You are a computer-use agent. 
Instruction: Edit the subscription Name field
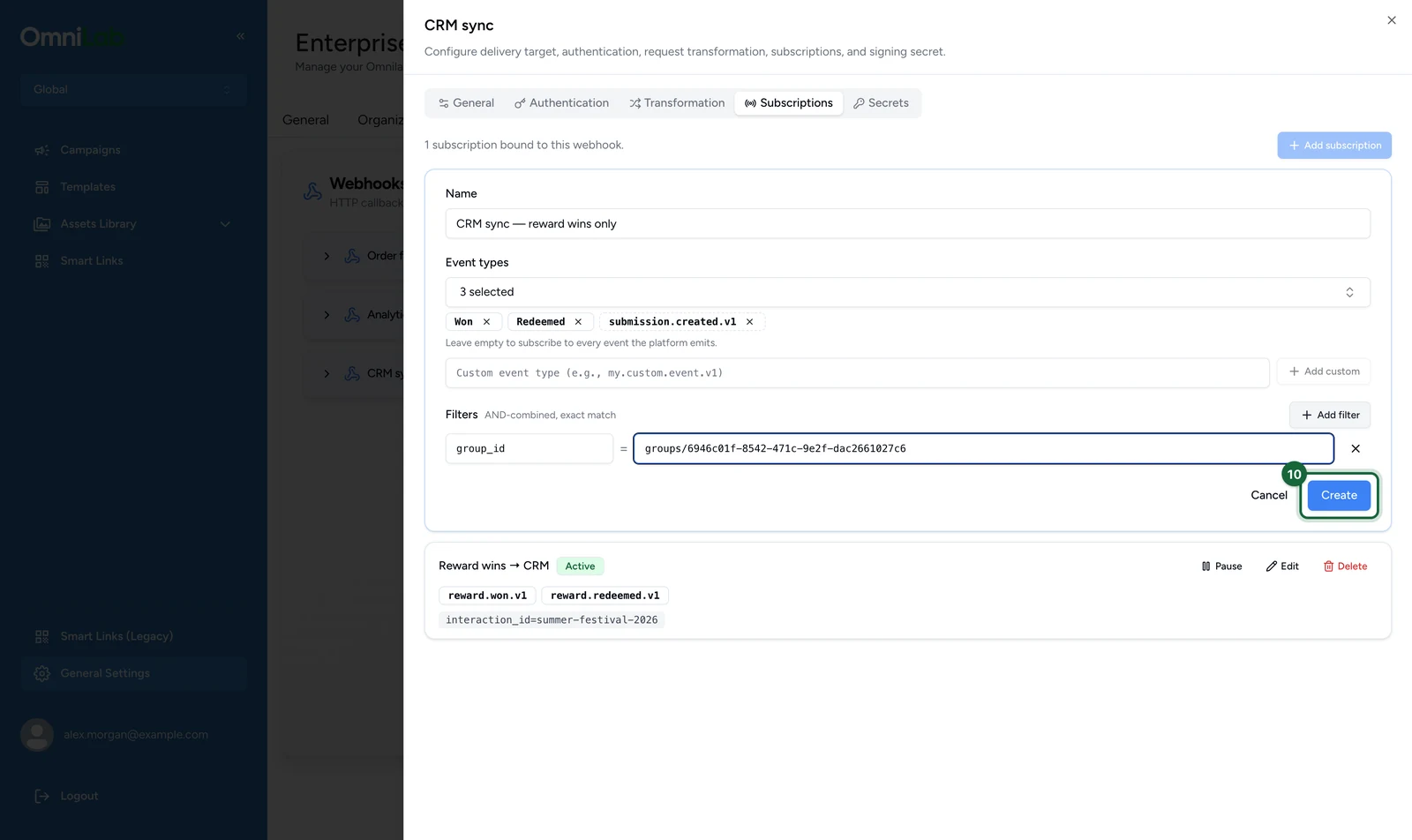907,224
